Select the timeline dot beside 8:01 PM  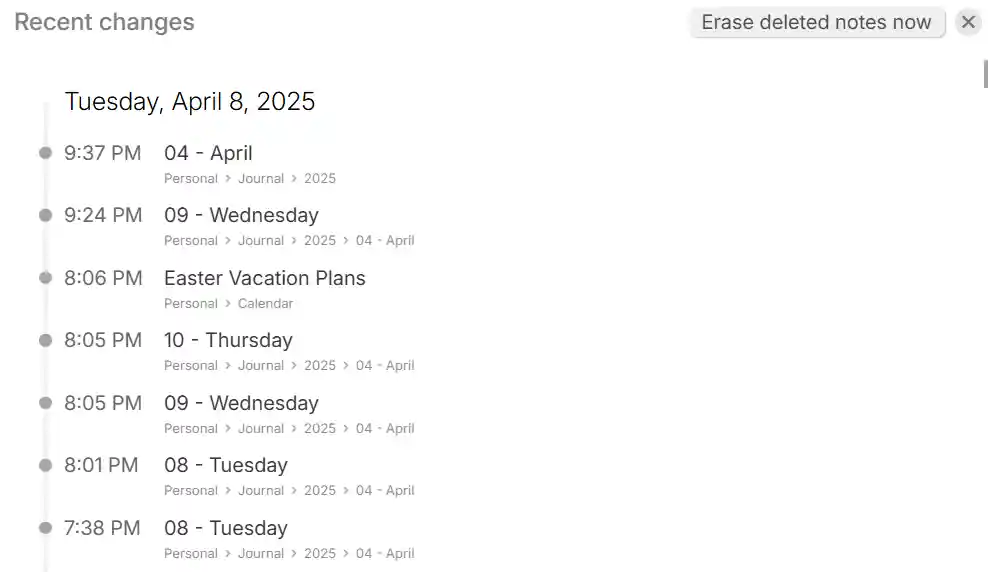click(45, 465)
